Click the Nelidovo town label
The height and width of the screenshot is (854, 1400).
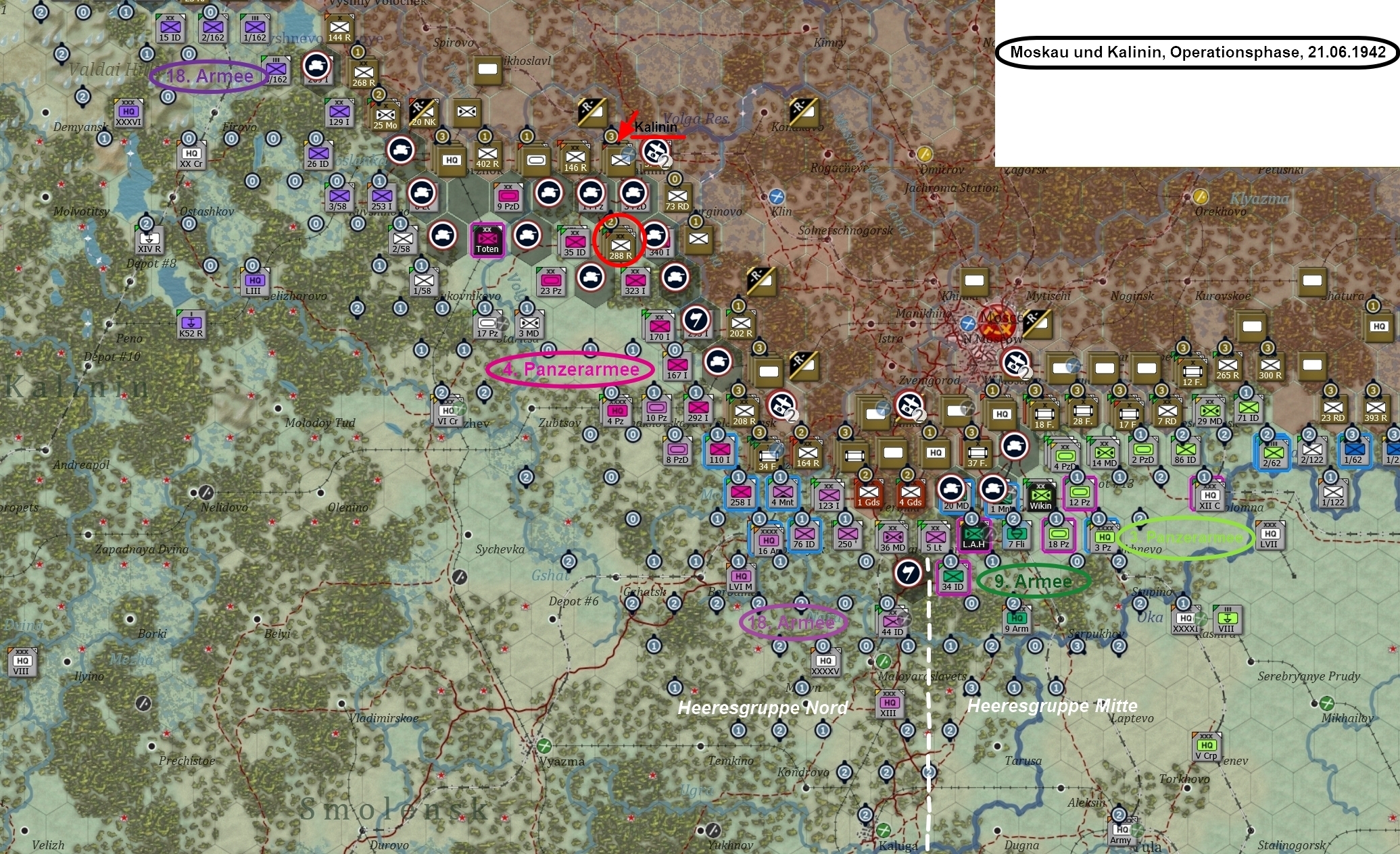224,507
